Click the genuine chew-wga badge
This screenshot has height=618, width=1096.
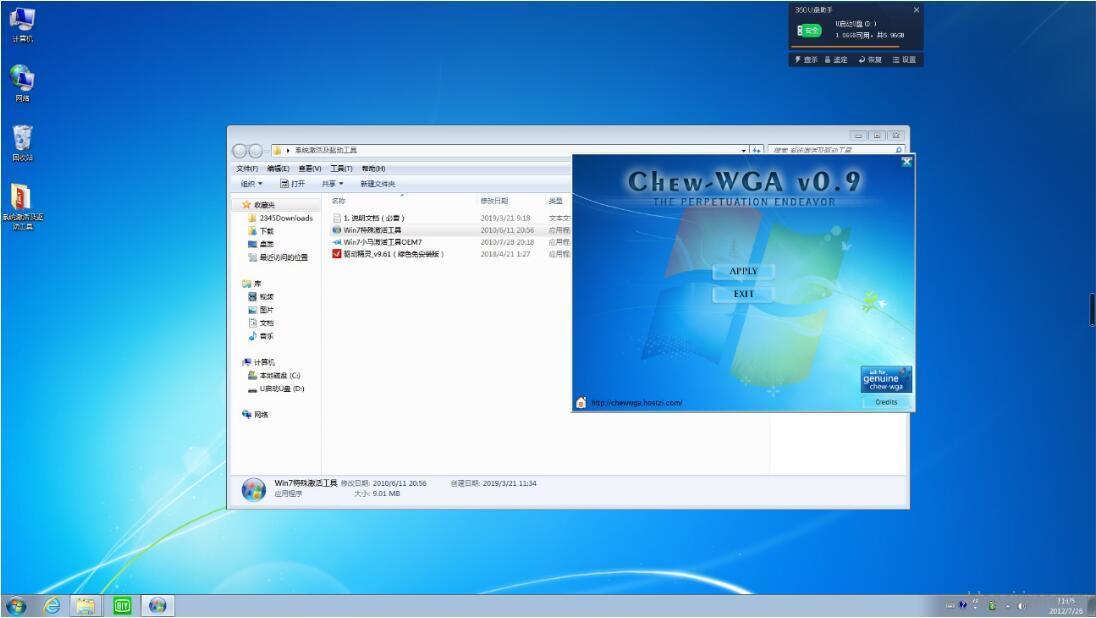[886, 380]
